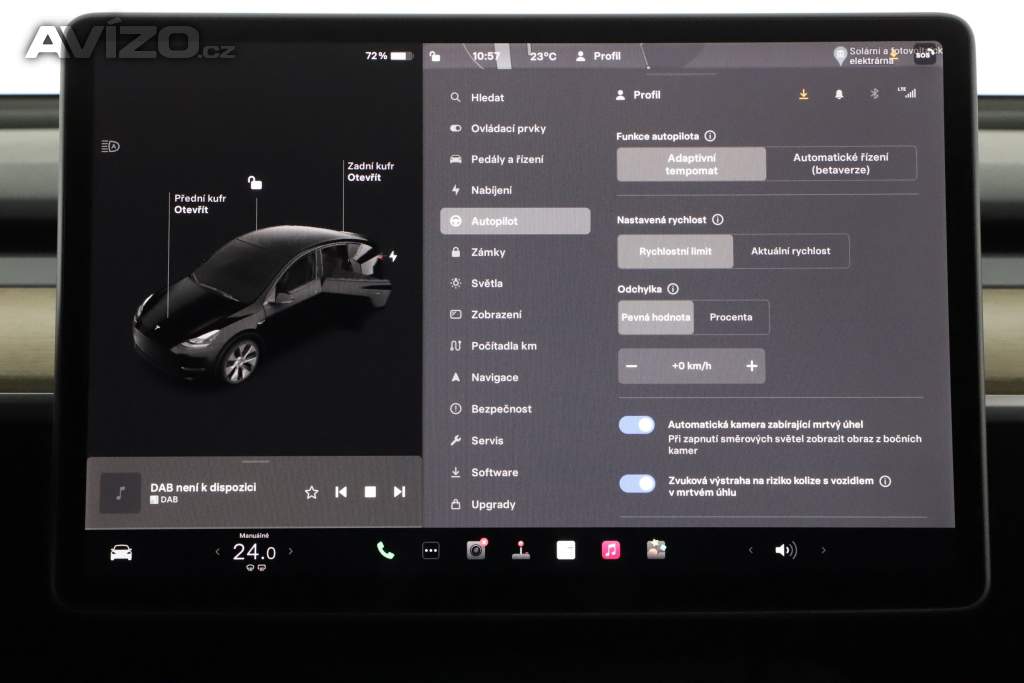Raise cabin temperature with right chevron

click(291, 551)
